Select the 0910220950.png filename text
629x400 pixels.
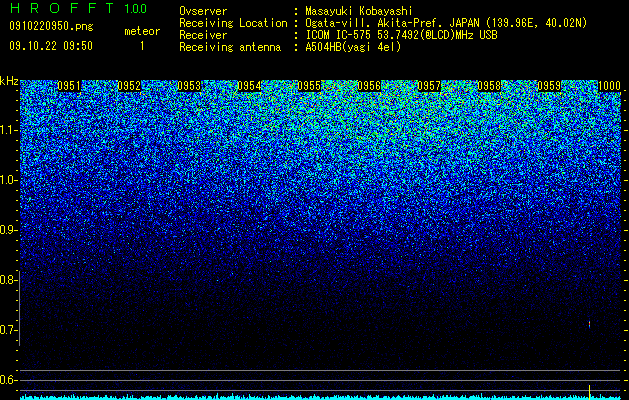click(51, 26)
